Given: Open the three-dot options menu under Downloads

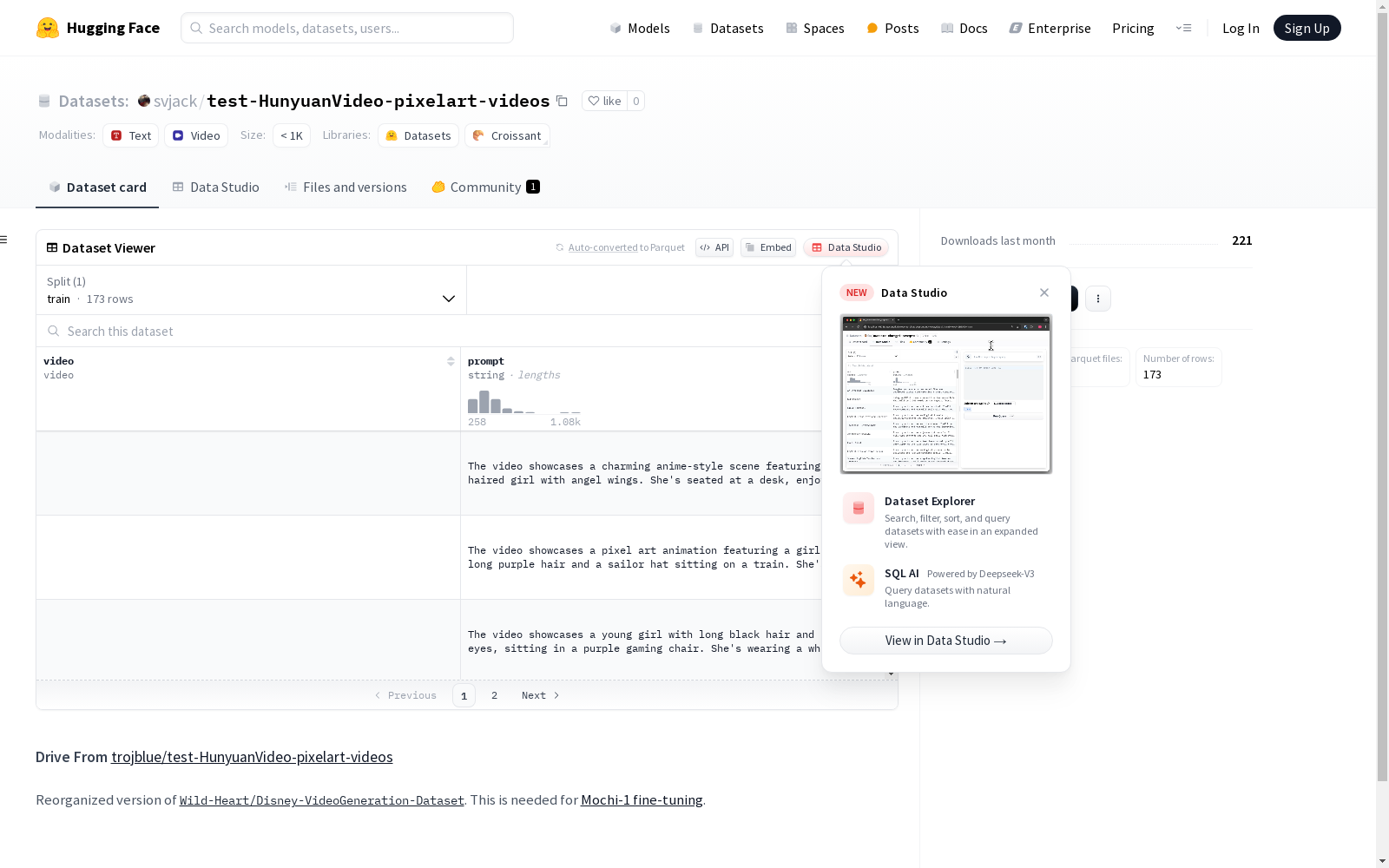Looking at the screenshot, I should pyautogui.click(x=1098, y=299).
